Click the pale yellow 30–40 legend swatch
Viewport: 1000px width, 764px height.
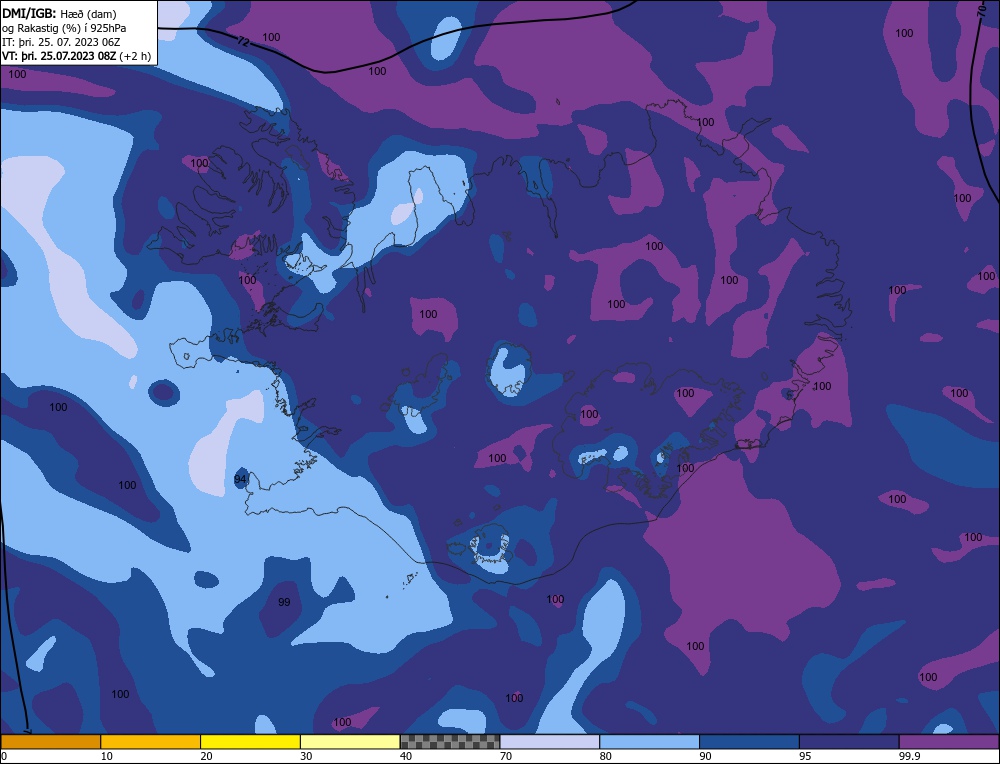(x=350, y=741)
